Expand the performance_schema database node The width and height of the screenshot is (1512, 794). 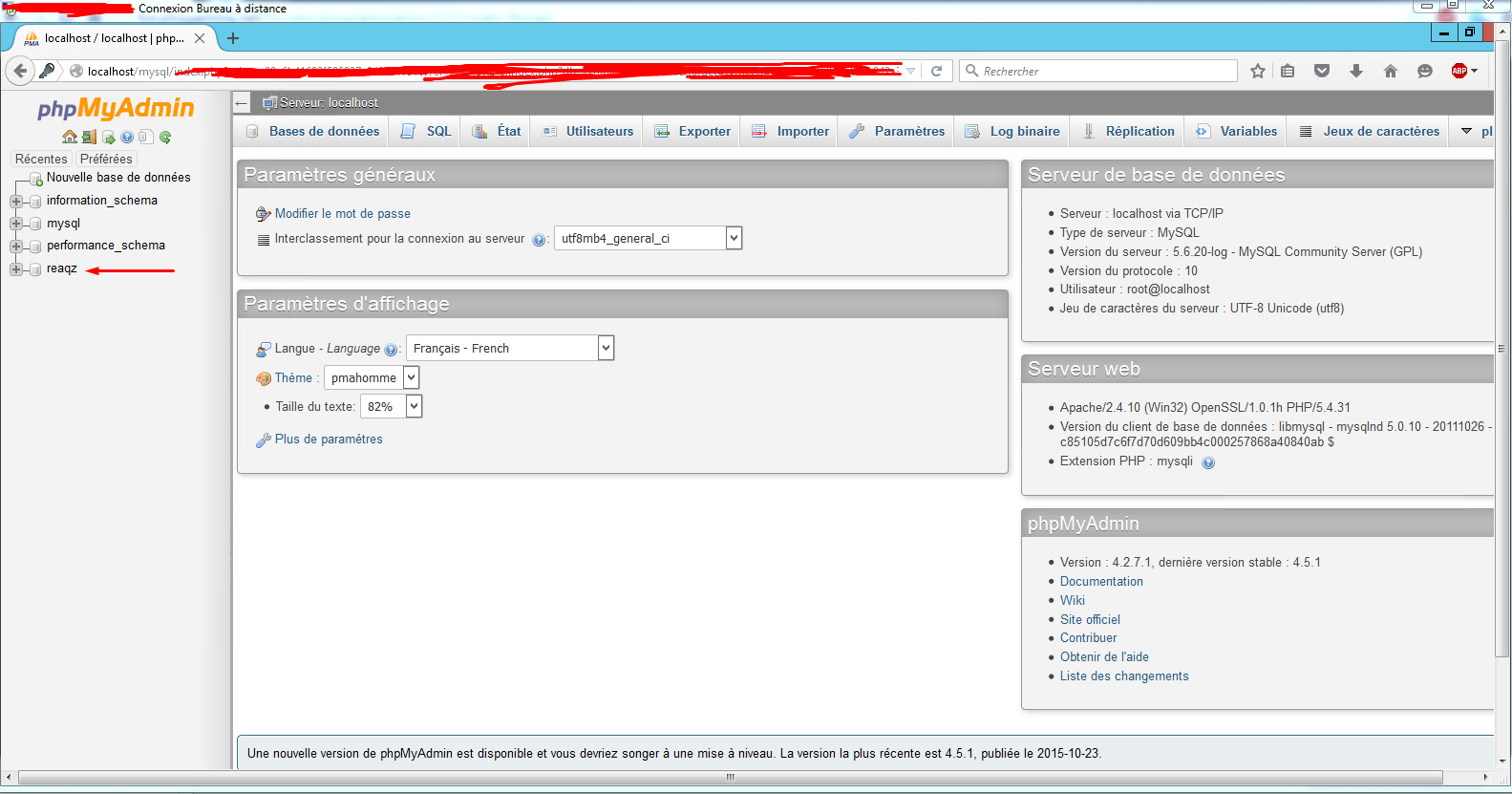16,247
